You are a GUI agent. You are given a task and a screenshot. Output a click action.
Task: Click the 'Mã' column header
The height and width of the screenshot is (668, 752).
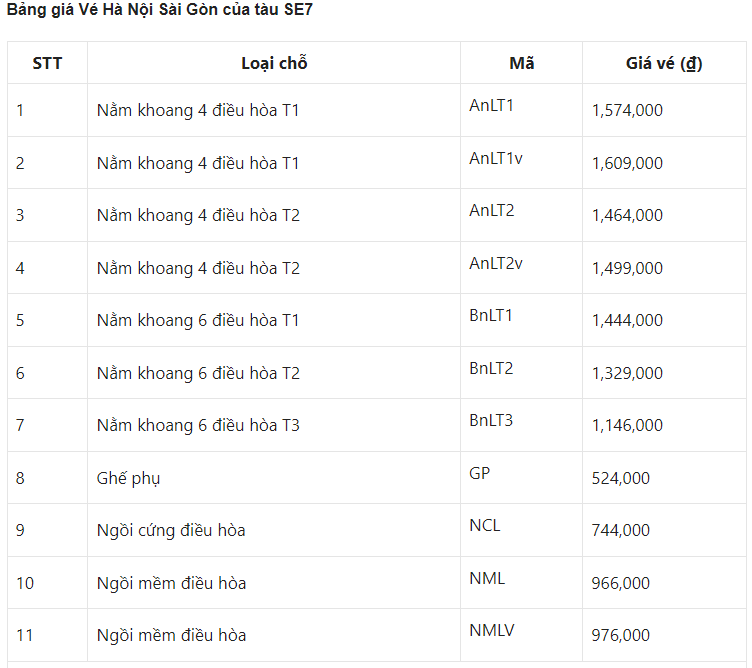(521, 63)
